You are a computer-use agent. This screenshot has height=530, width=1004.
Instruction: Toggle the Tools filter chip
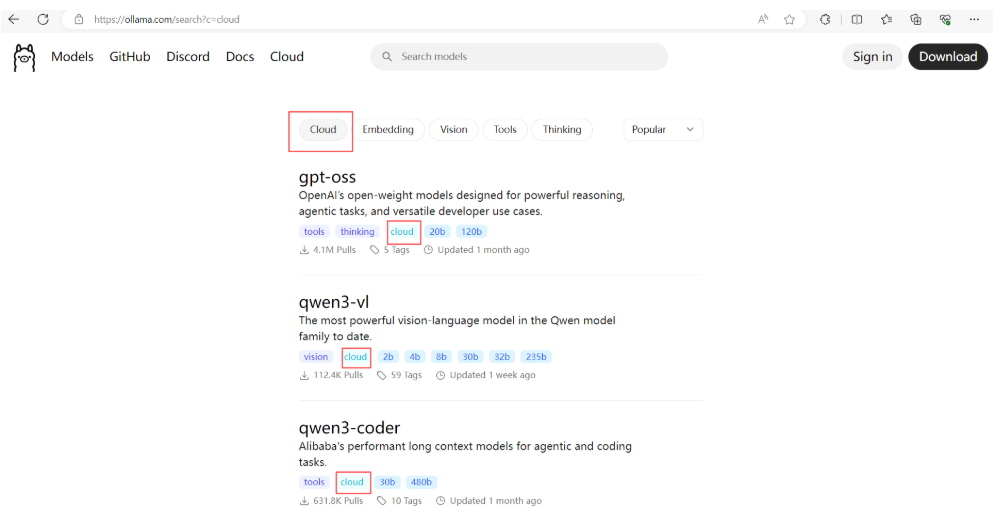coord(505,129)
